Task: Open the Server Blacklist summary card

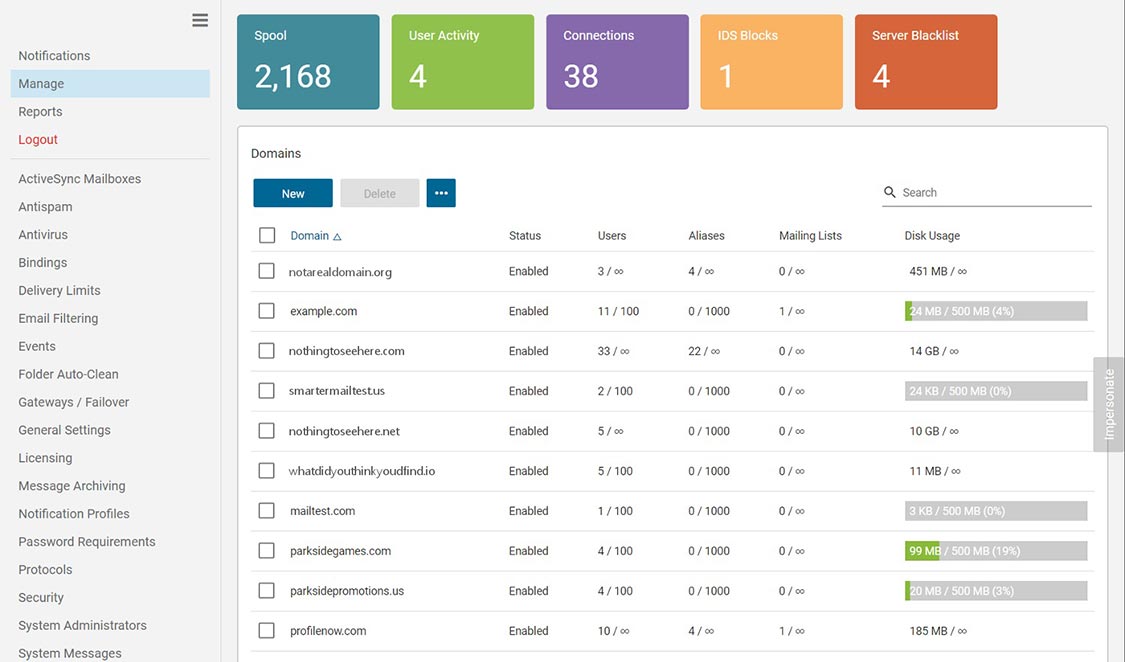Action: point(926,62)
